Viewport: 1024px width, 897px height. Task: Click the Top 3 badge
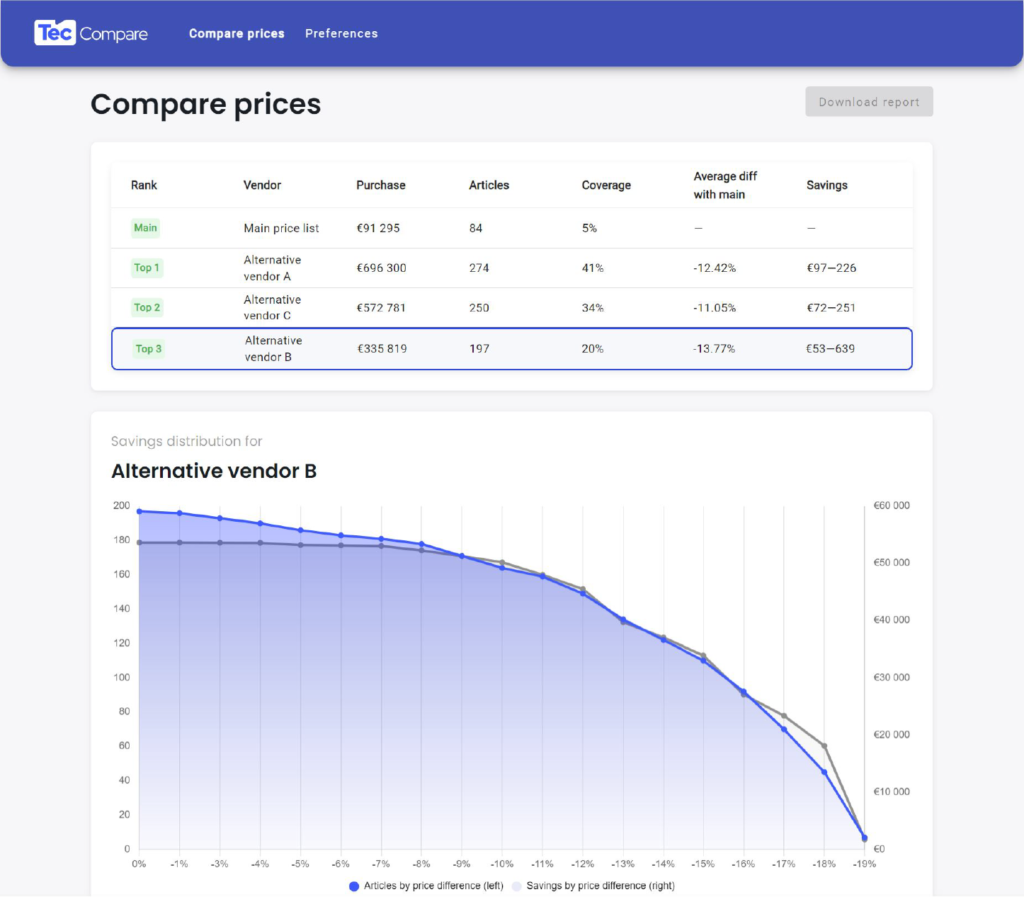[x=146, y=348]
